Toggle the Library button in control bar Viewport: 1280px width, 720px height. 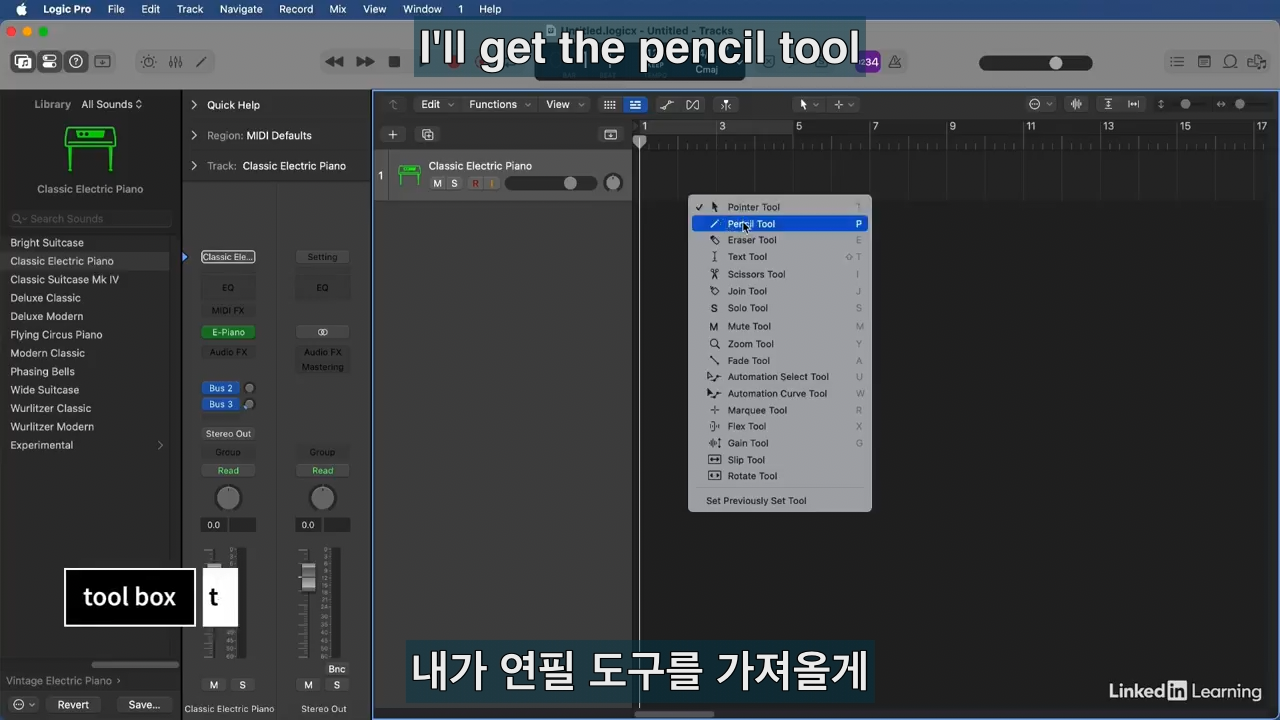point(22,62)
